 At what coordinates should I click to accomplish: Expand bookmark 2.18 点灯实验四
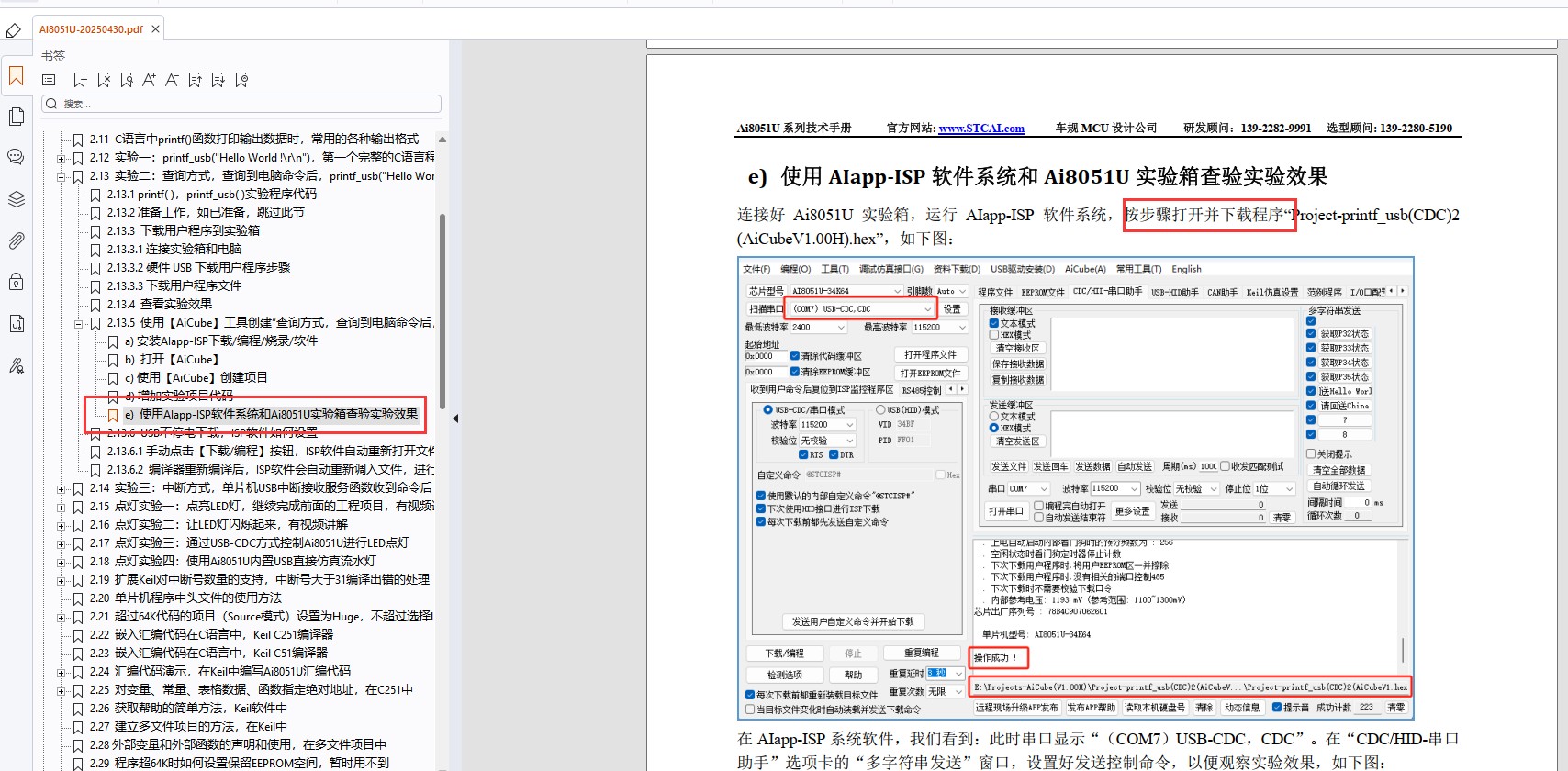(62, 562)
